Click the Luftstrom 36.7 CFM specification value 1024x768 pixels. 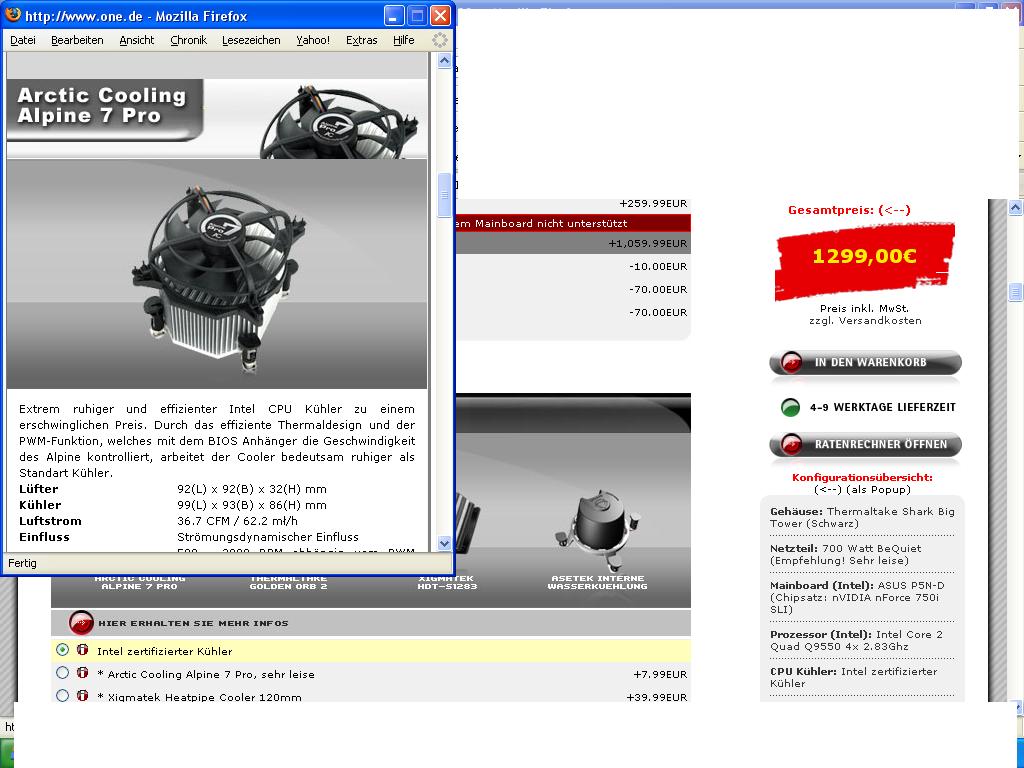237,521
